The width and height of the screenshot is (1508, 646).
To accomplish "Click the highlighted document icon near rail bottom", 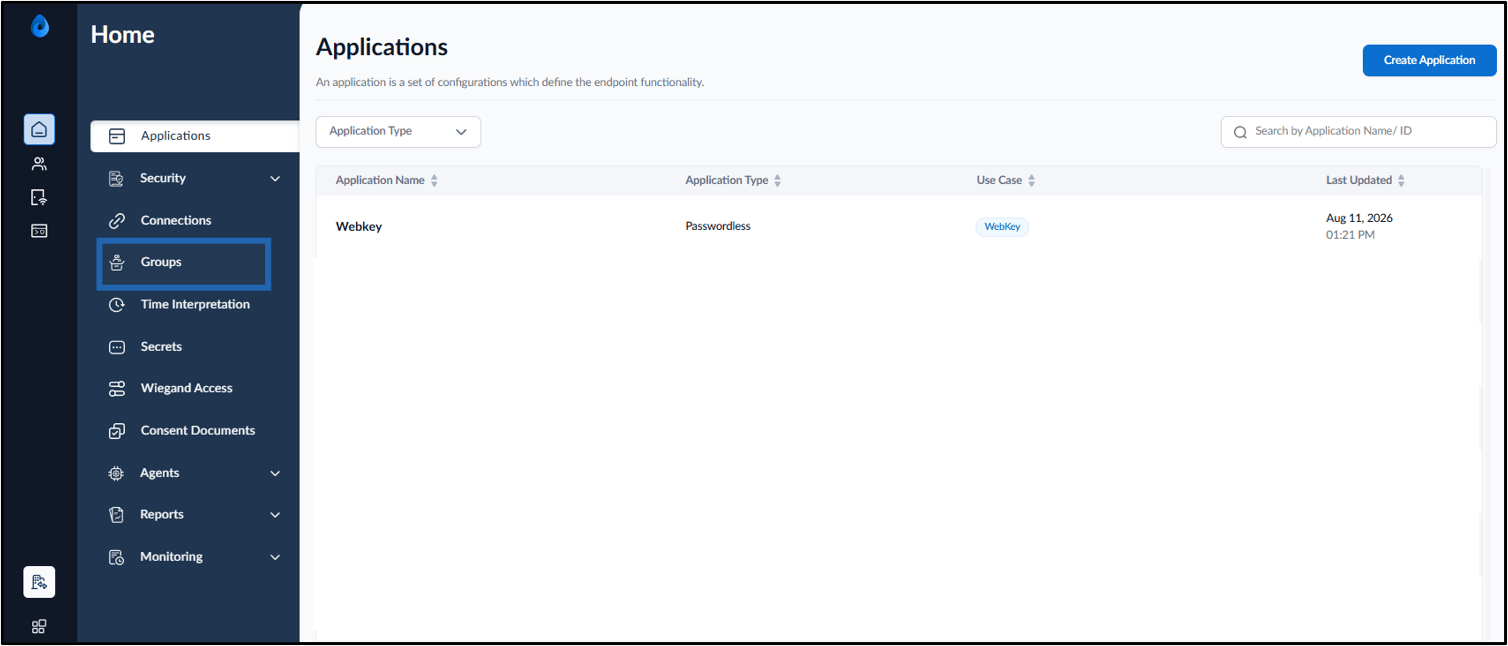I will coord(39,582).
